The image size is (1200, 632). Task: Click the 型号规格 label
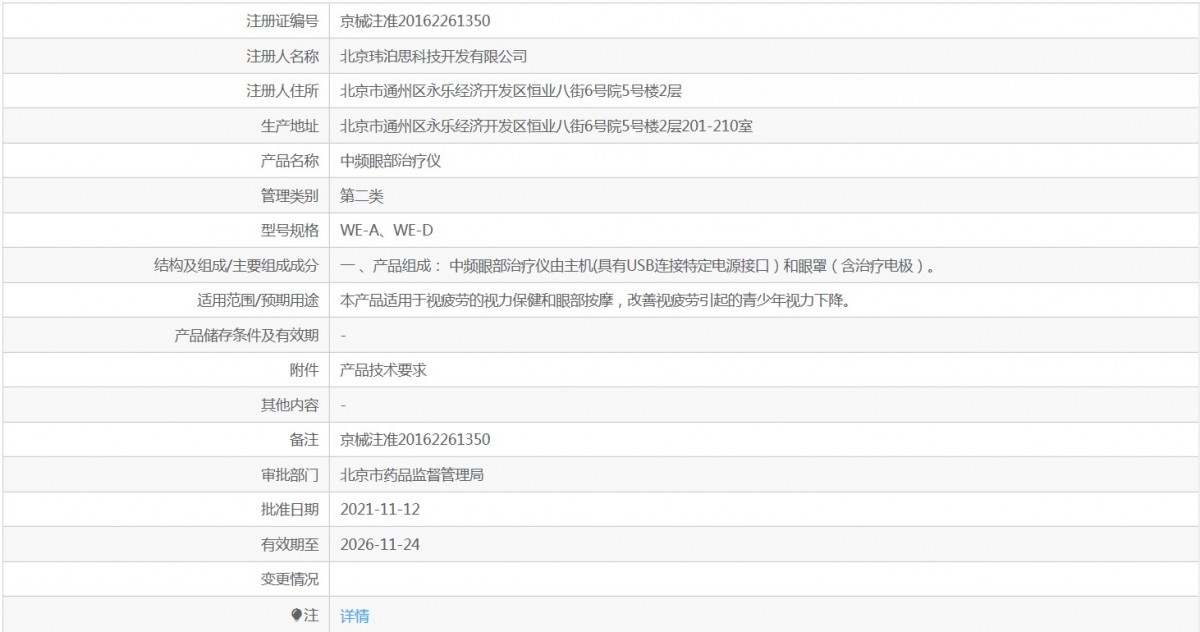289,231
